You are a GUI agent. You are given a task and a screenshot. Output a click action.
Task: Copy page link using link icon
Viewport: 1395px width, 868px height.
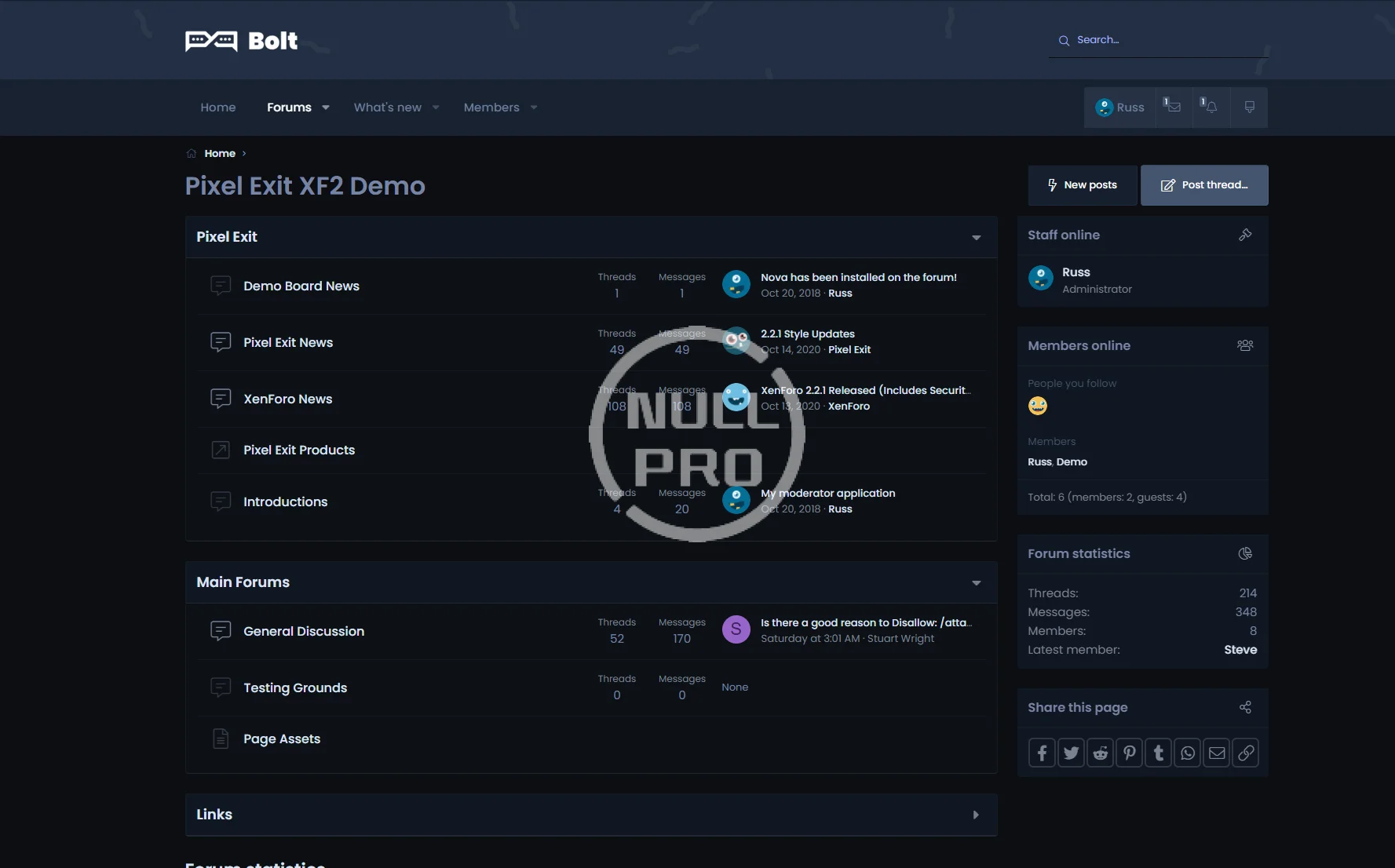point(1246,753)
